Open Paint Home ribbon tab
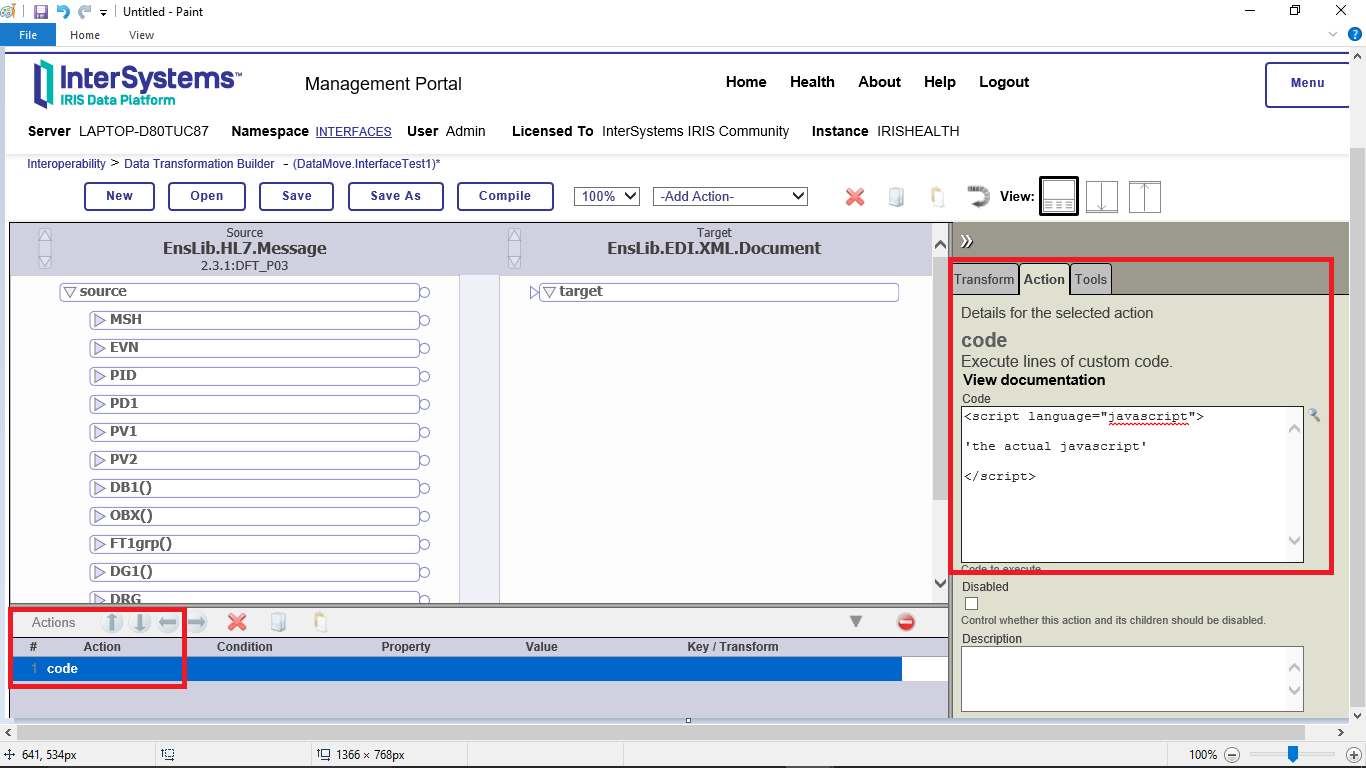This screenshot has width=1366, height=768. [85, 35]
